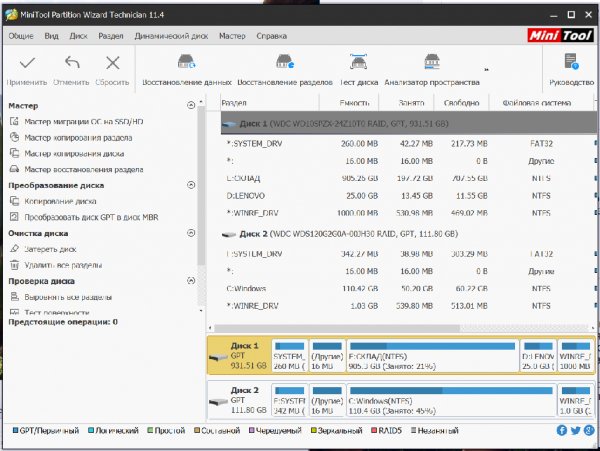The height and width of the screenshot is (451, 600).
Task: Open the Мастер menu
Action: click(x=232, y=36)
